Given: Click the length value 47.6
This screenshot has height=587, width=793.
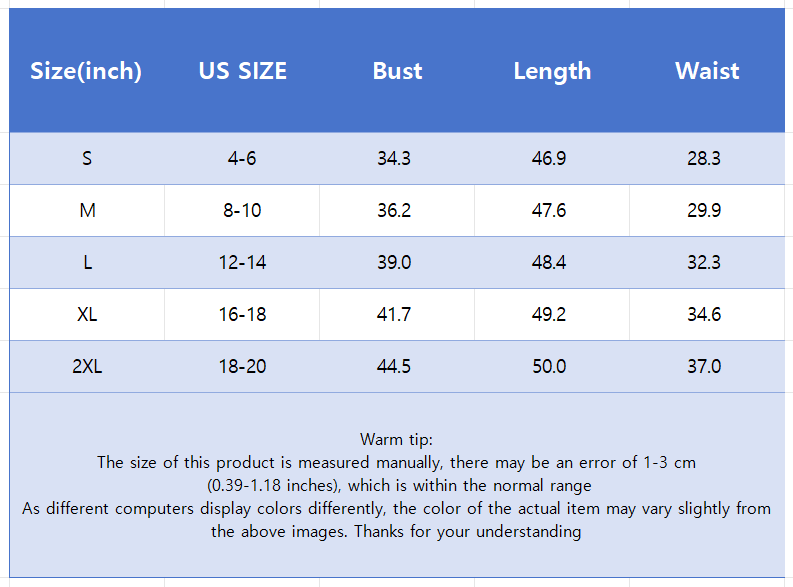Looking at the screenshot, I should tap(549, 210).
